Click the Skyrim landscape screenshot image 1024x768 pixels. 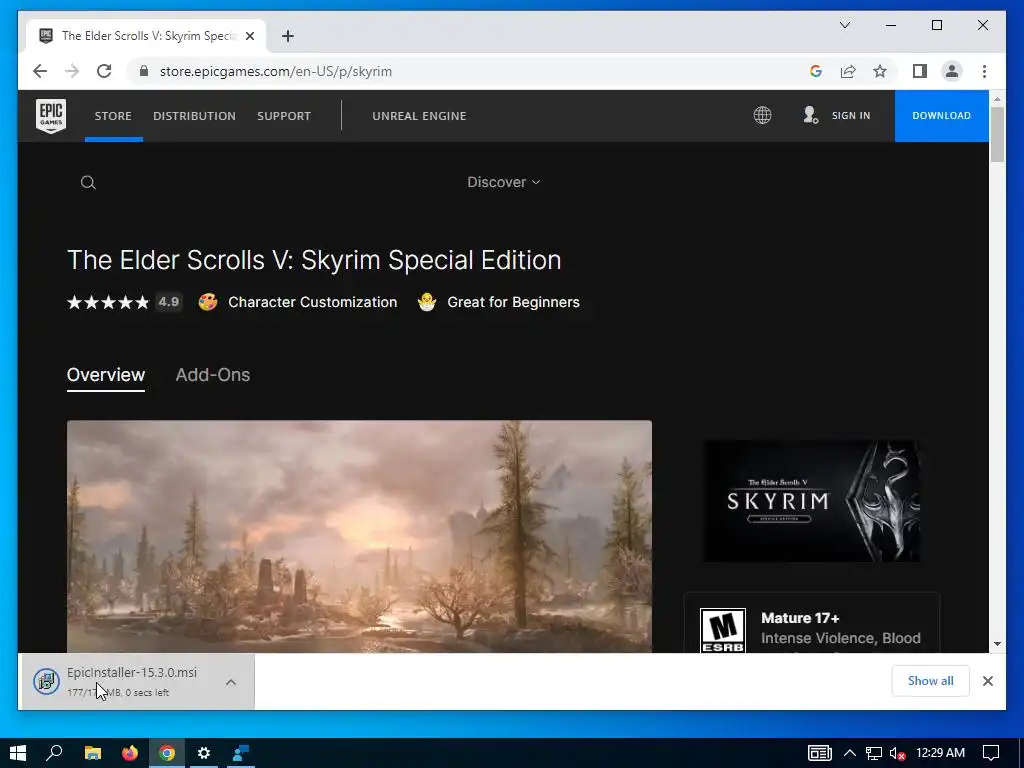[359, 536]
